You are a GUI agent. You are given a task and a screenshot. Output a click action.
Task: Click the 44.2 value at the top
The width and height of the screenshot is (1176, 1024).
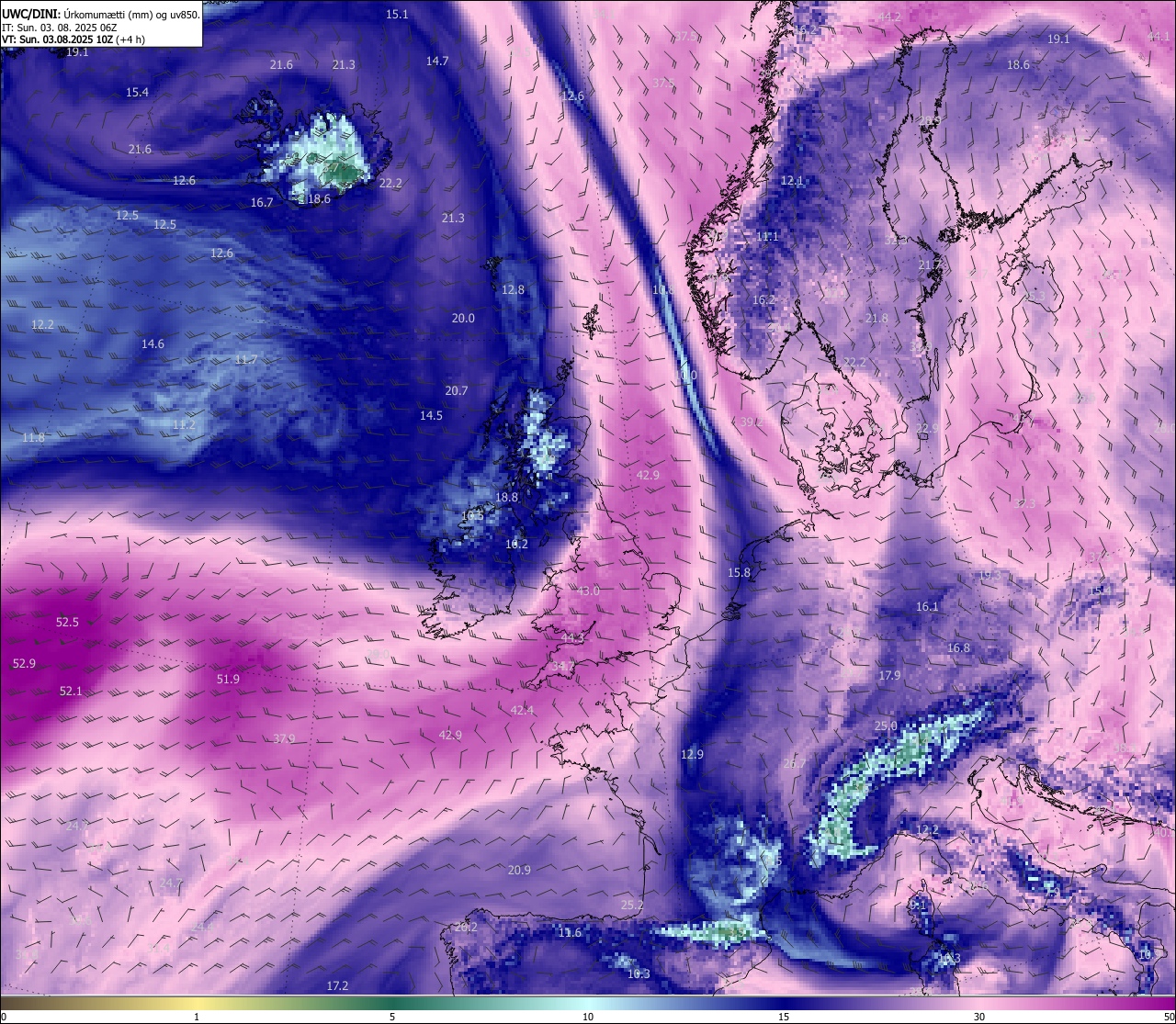pyautogui.click(x=888, y=17)
